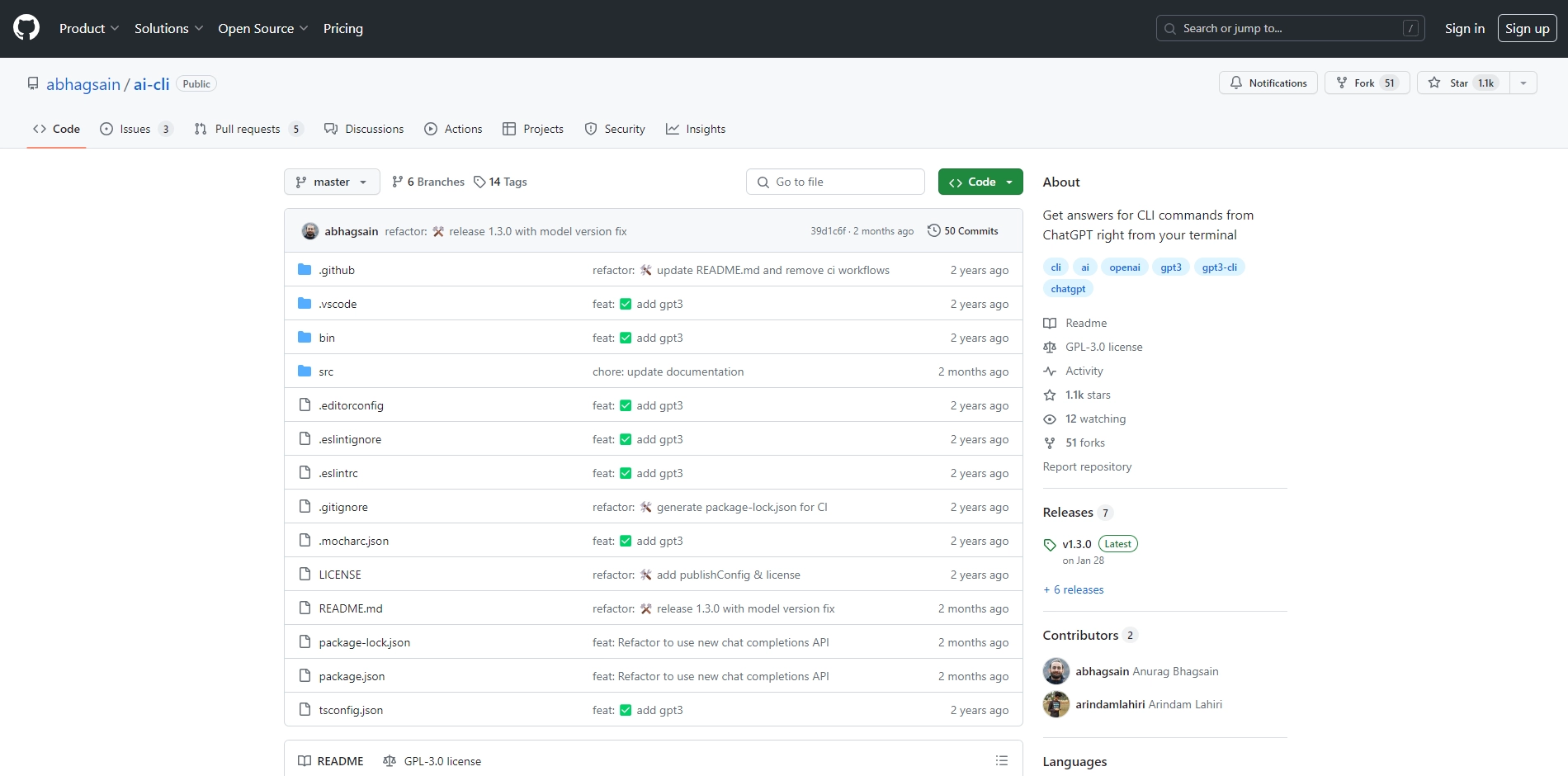Click the LICENSE file icon

[x=305, y=575]
